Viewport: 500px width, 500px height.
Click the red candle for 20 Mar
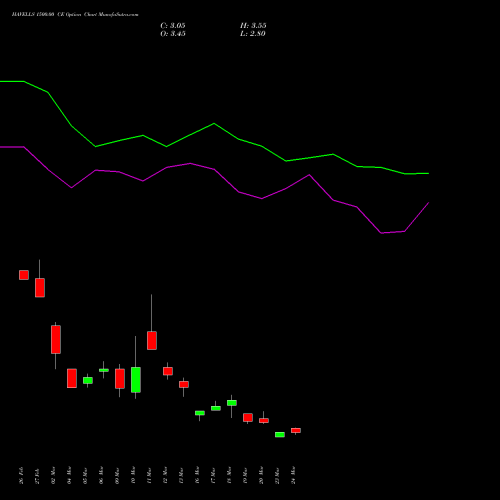coord(264,421)
